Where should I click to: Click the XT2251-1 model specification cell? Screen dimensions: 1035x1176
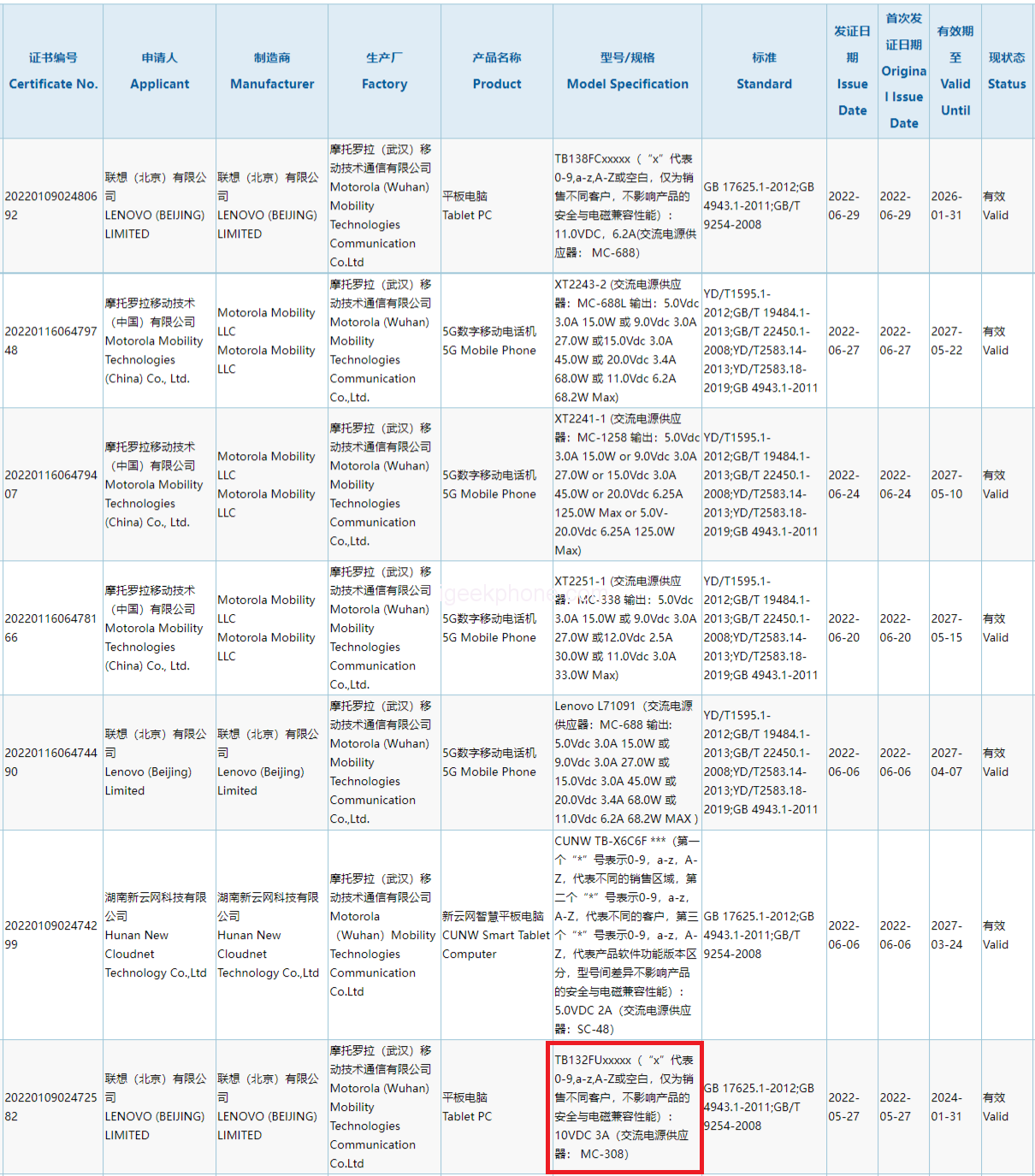[626, 628]
